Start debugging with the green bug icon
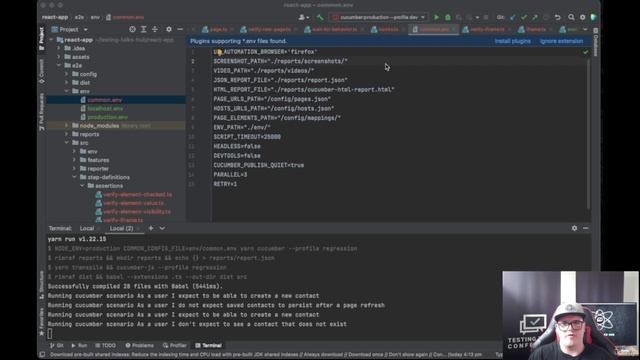 click(x=448, y=18)
